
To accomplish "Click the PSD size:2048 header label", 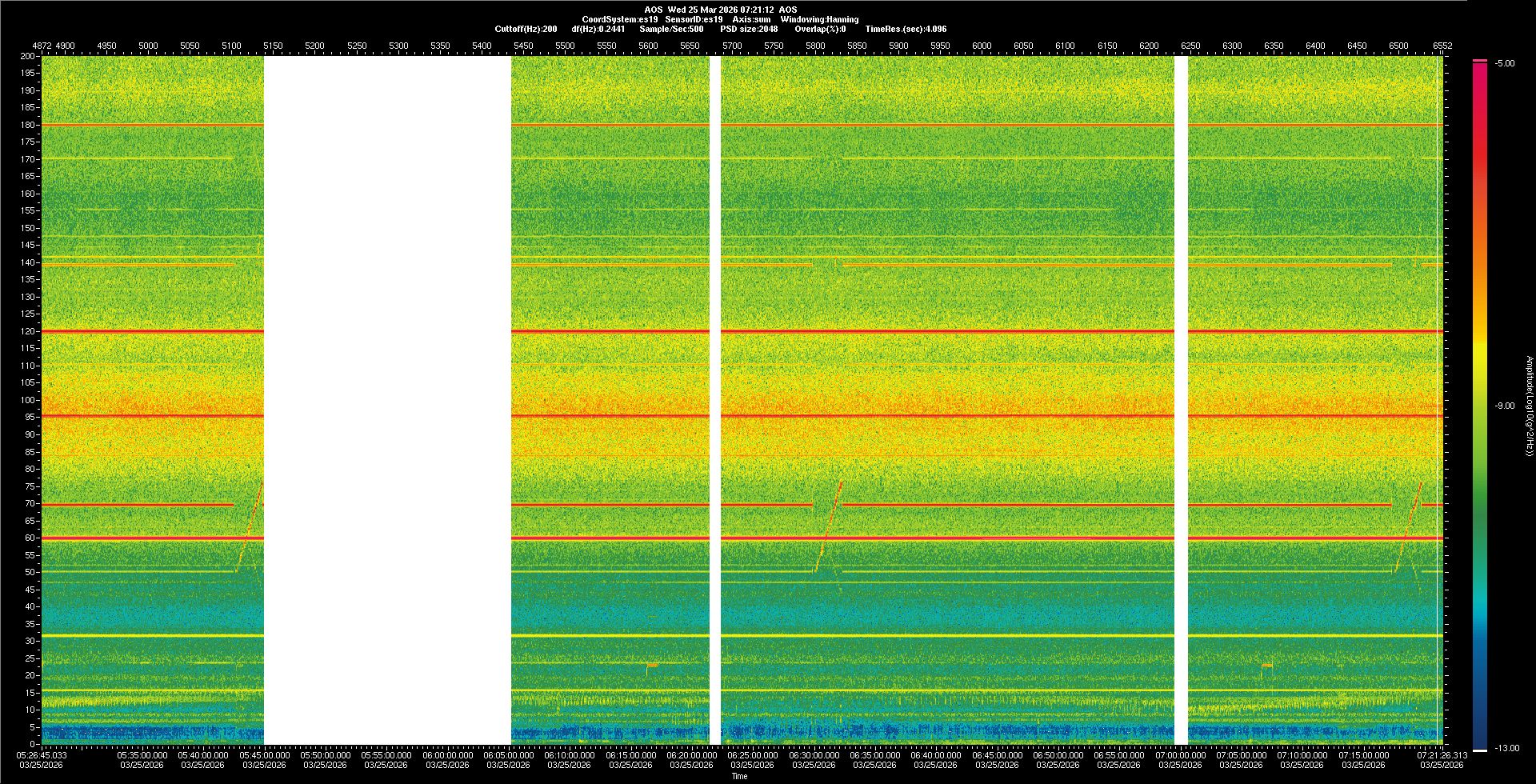I will (x=749, y=29).
